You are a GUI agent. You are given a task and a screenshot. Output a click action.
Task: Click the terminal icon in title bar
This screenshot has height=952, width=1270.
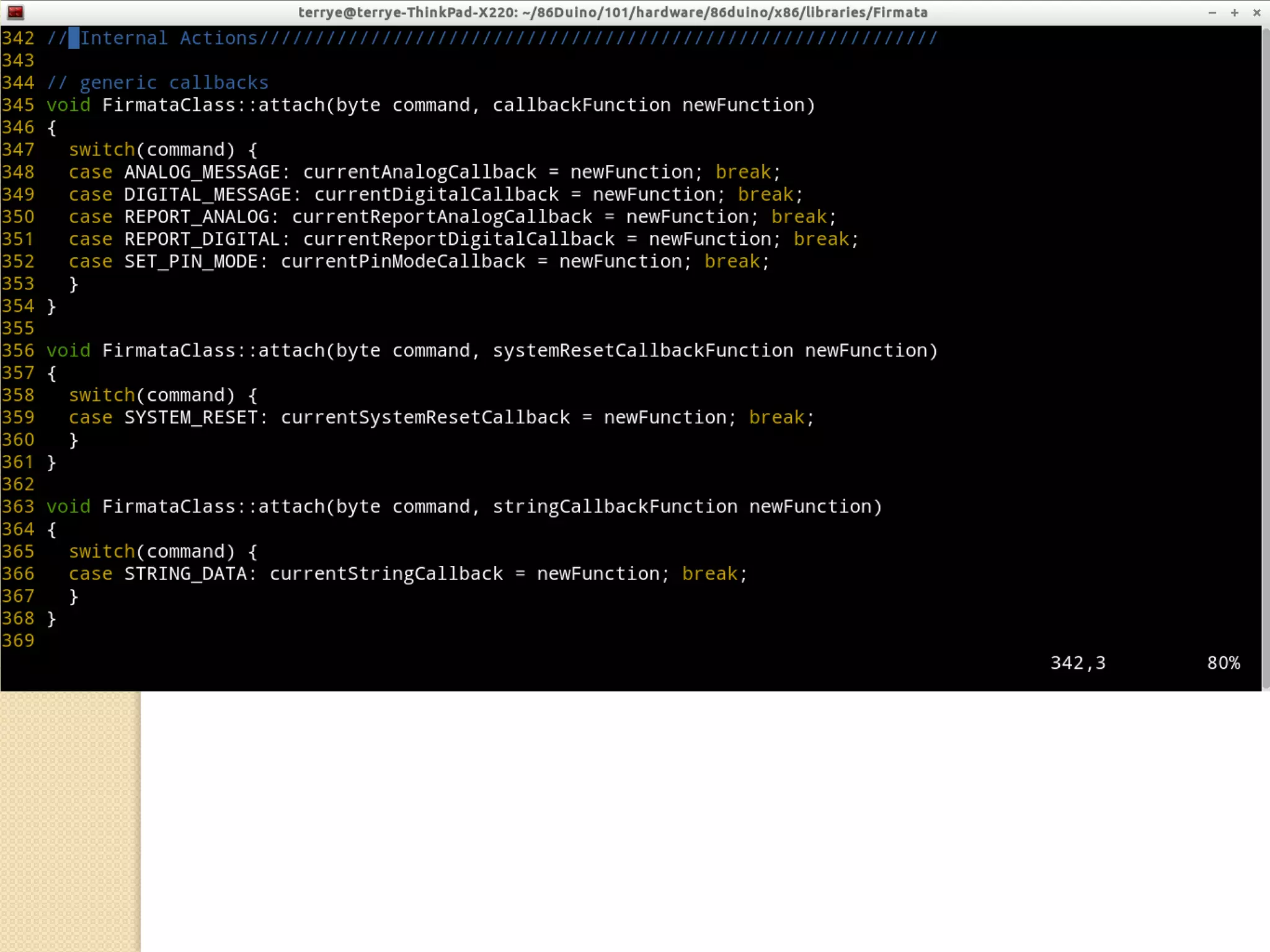[16, 12]
